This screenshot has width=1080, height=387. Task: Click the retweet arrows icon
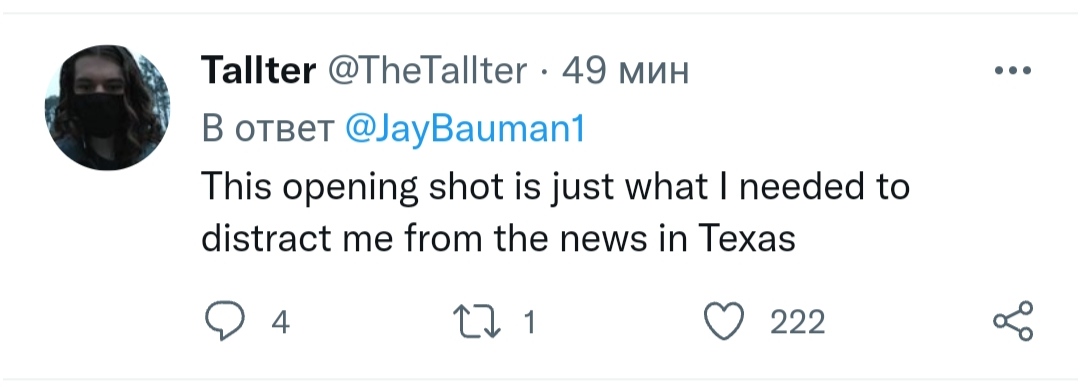477,322
